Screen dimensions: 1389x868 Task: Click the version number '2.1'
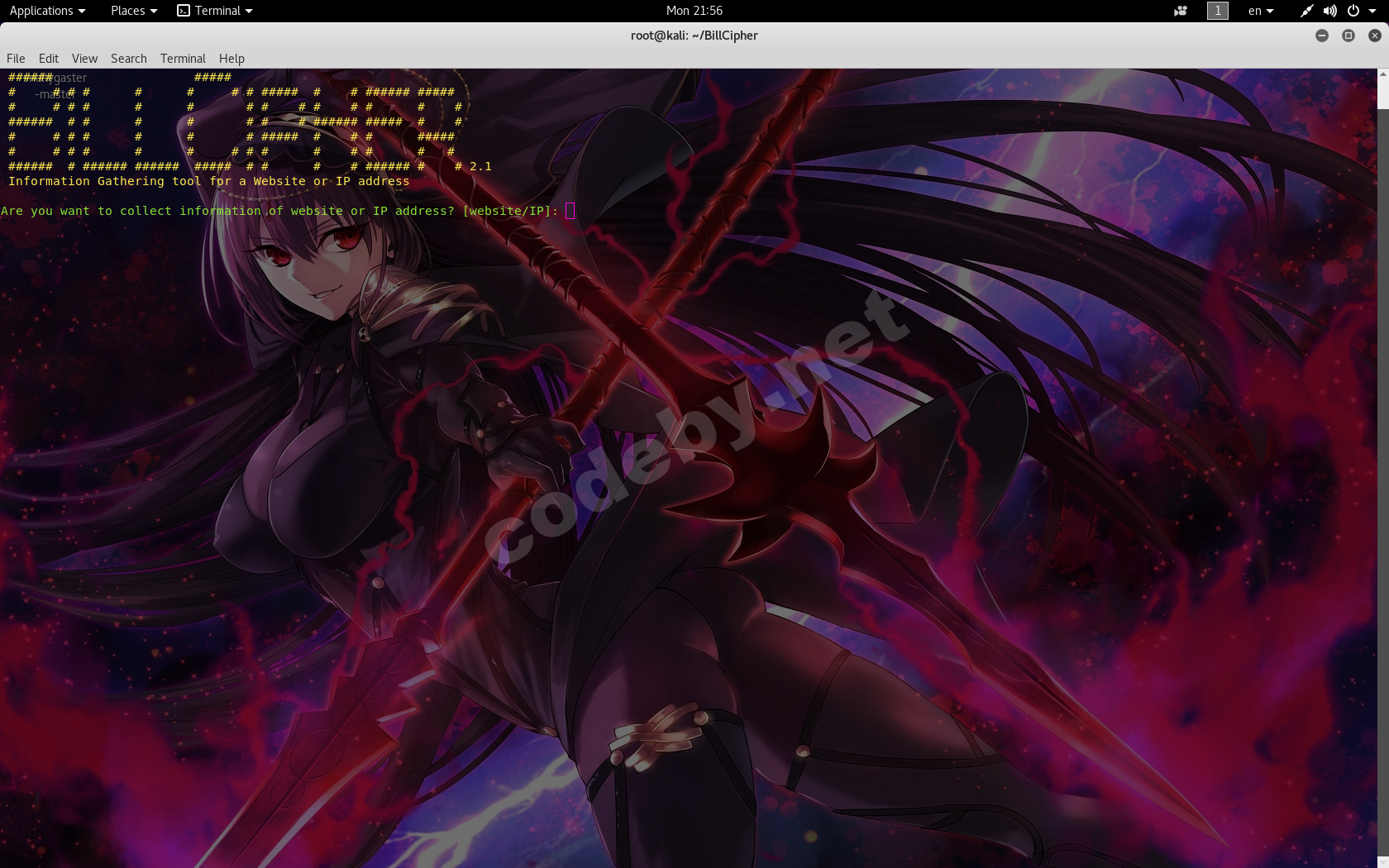[x=480, y=166]
